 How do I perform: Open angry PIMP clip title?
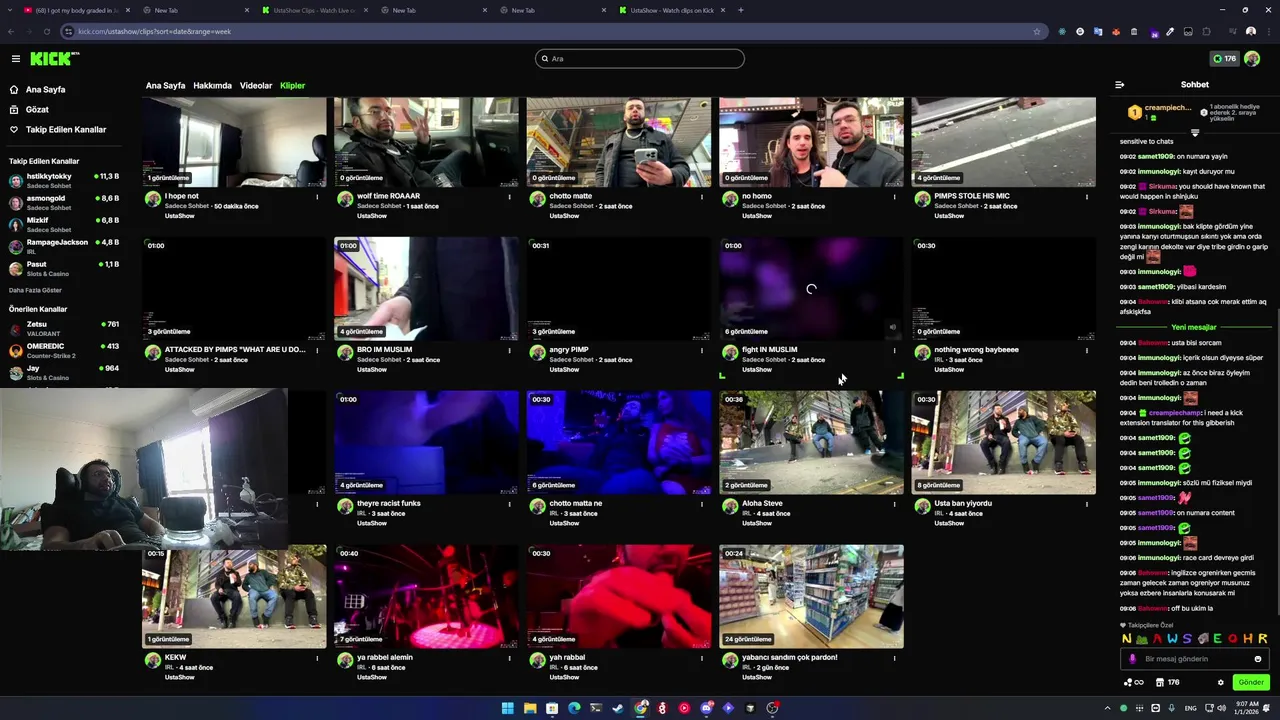coord(569,350)
